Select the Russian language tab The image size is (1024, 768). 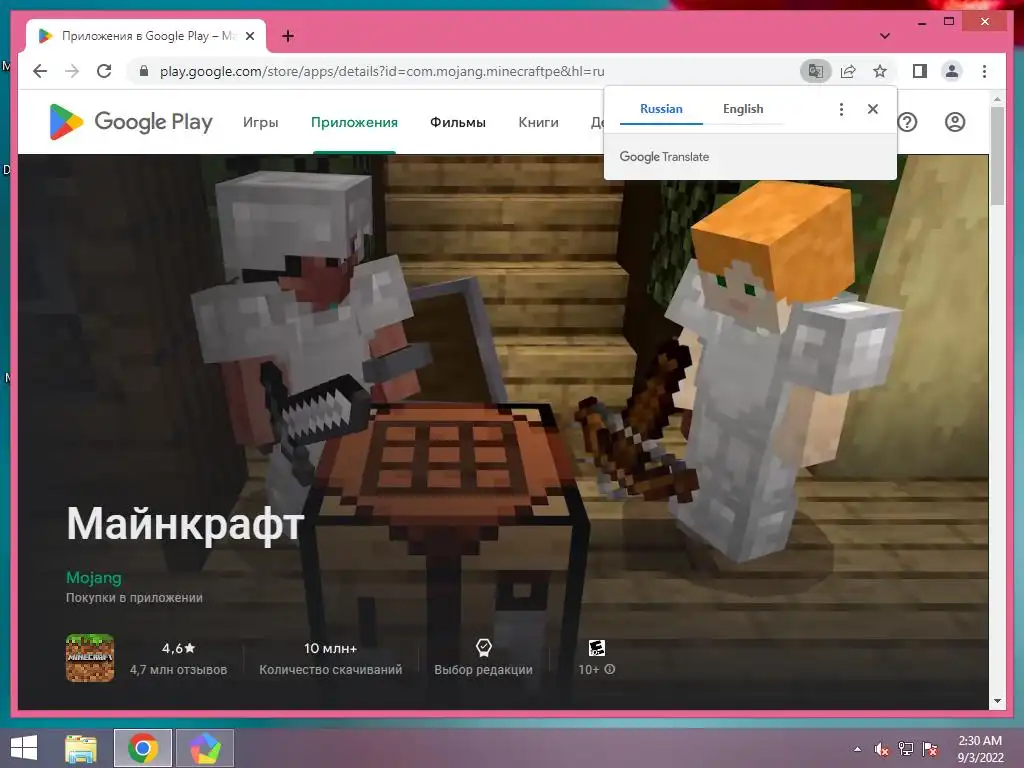(x=661, y=109)
